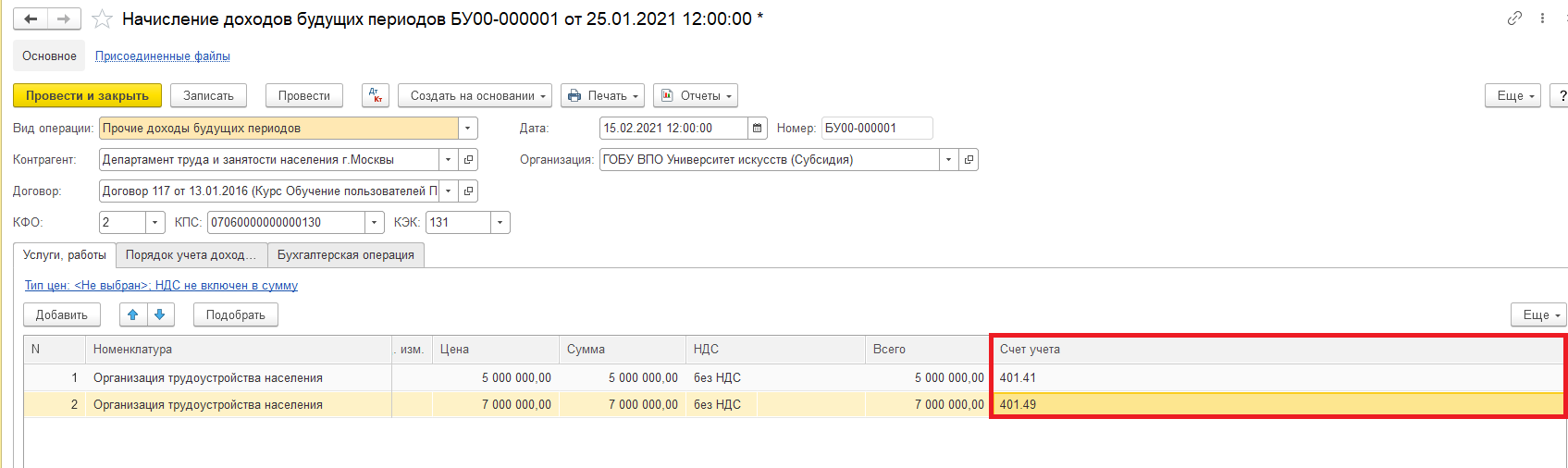Select account cell 401.49 in row 2
The image size is (1568, 468).
(1278, 404)
